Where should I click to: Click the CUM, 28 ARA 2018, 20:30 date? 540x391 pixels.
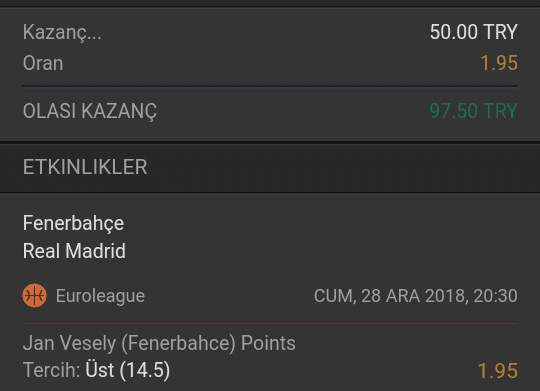[416, 296]
